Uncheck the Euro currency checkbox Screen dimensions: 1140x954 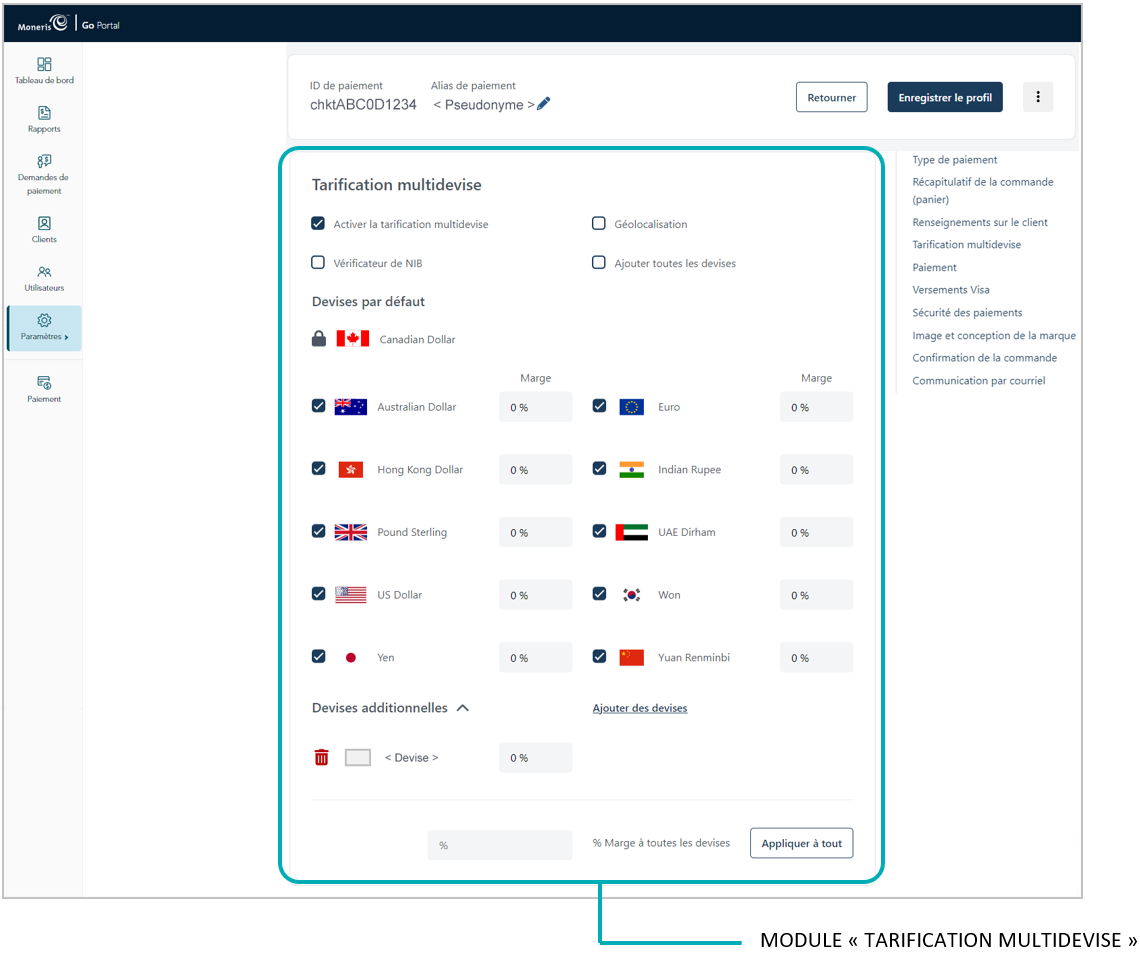click(x=599, y=406)
